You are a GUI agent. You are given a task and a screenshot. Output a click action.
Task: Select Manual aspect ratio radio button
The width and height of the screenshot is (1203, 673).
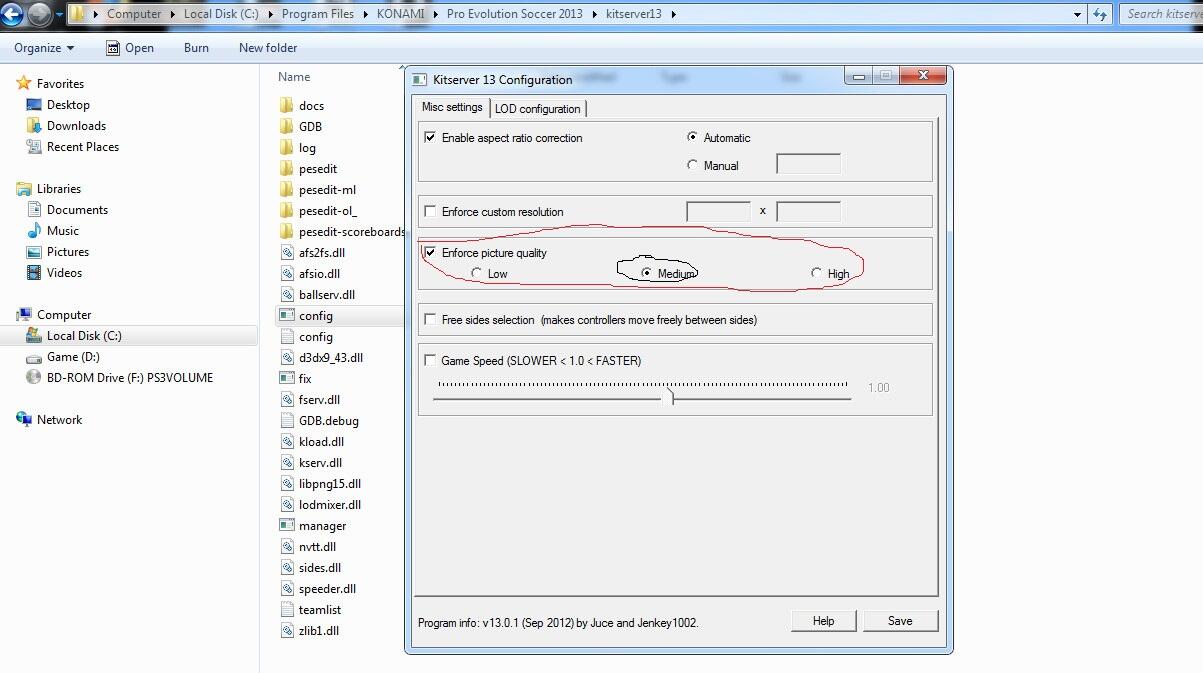(x=692, y=165)
